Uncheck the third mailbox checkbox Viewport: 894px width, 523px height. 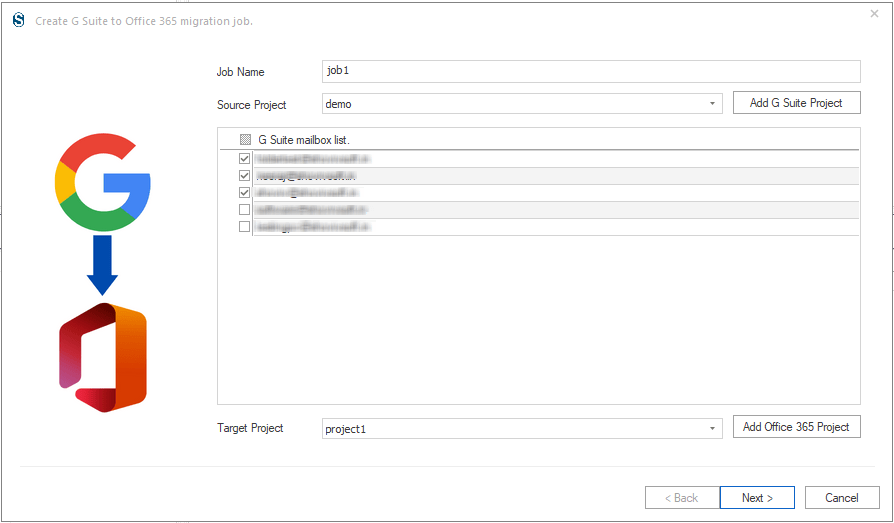coord(245,193)
